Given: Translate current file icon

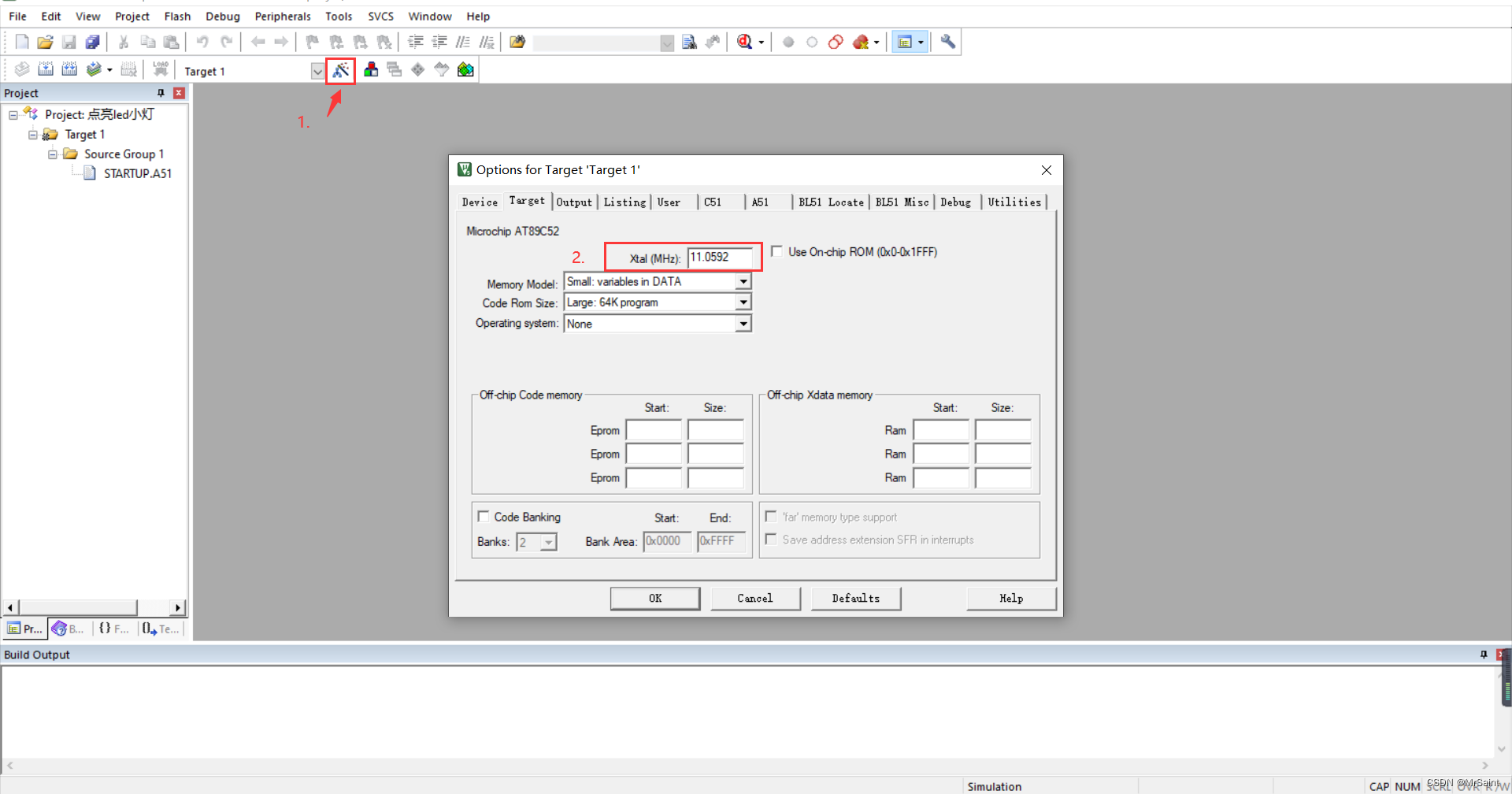Looking at the screenshot, I should [22, 69].
